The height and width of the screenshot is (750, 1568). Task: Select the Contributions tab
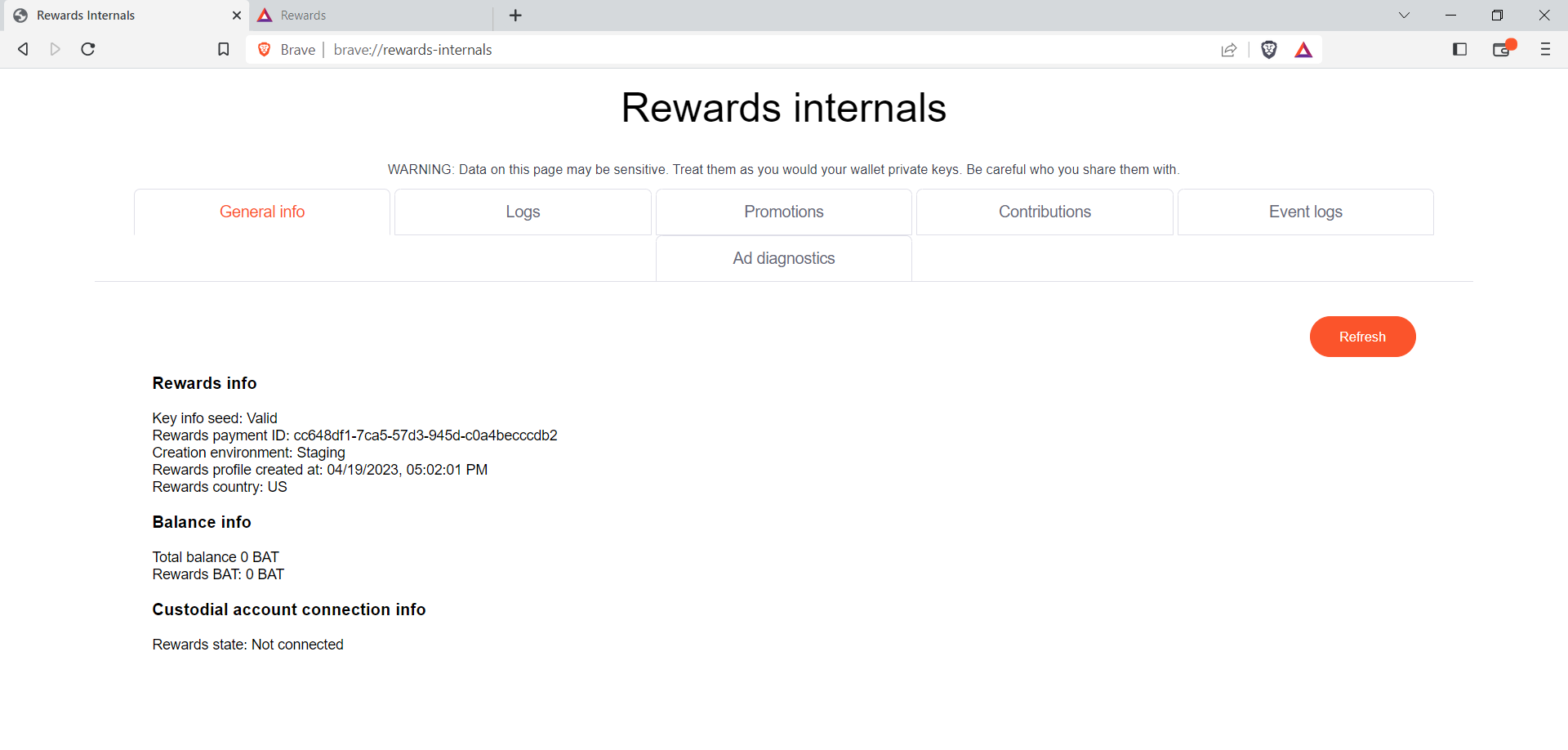(1045, 212)
